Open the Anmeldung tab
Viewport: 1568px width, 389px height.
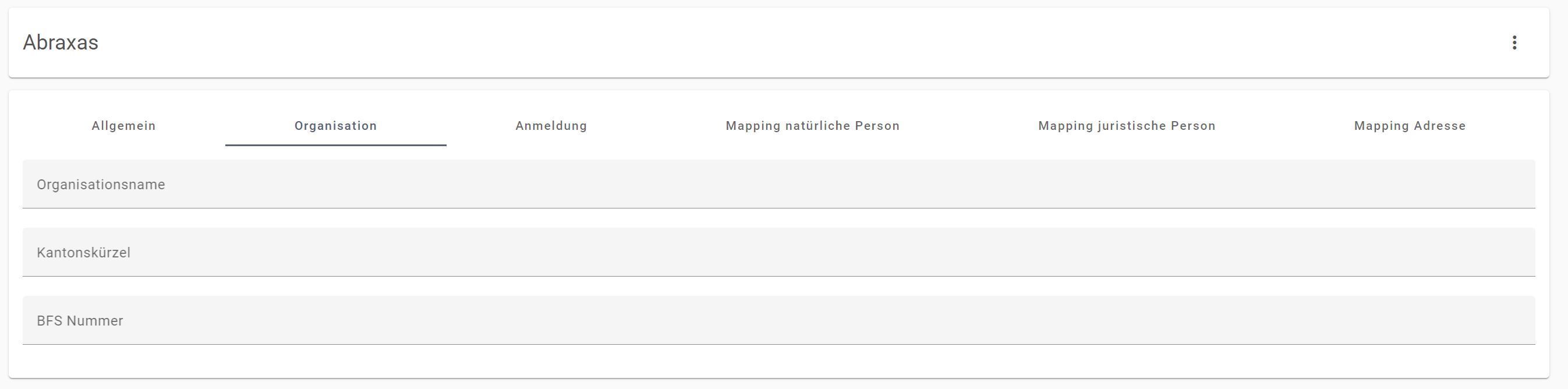(551, 126)
